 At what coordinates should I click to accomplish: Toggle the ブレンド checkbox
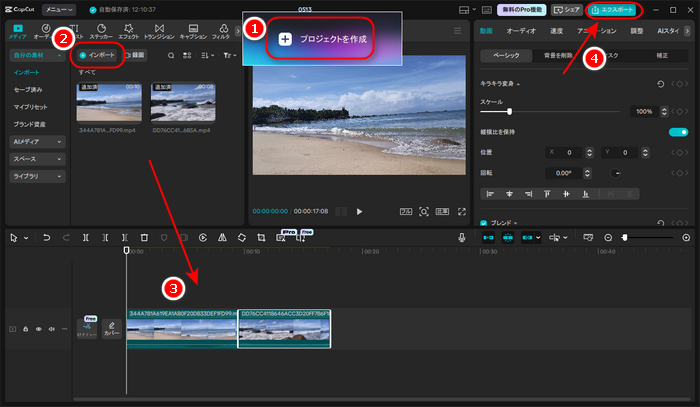pos(485,223)
